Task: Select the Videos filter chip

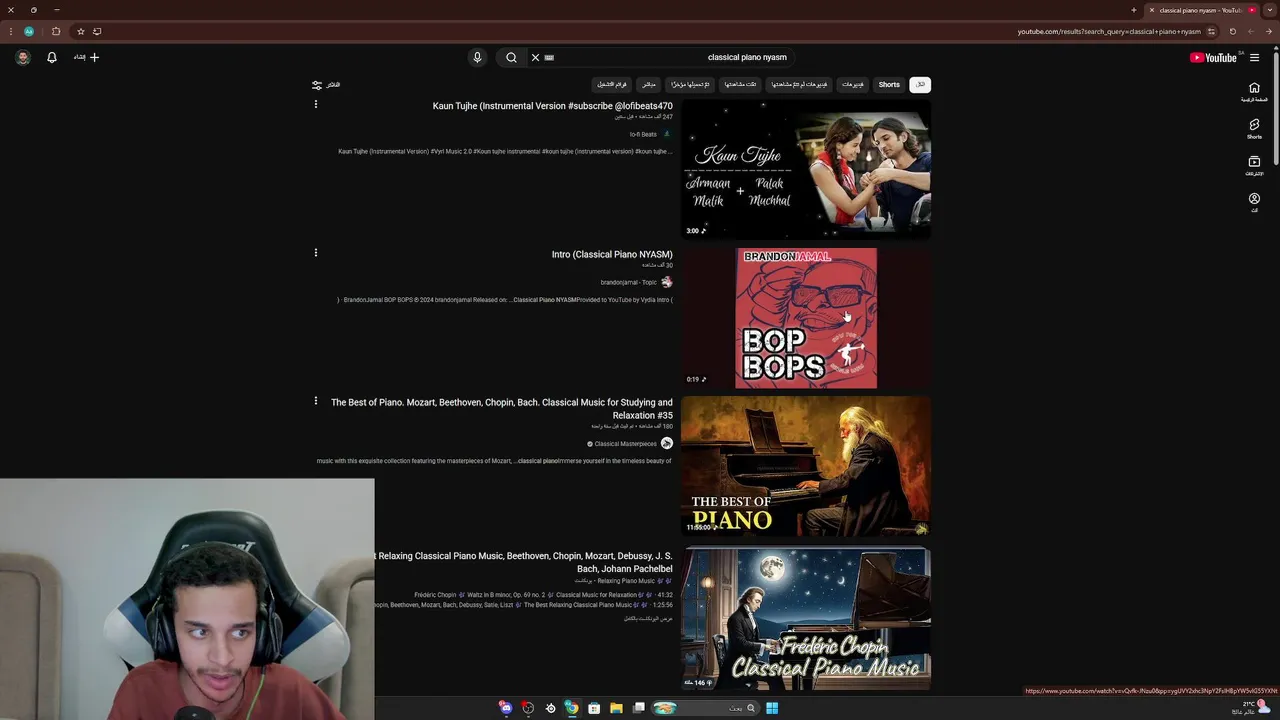Action: pos(853,85)
